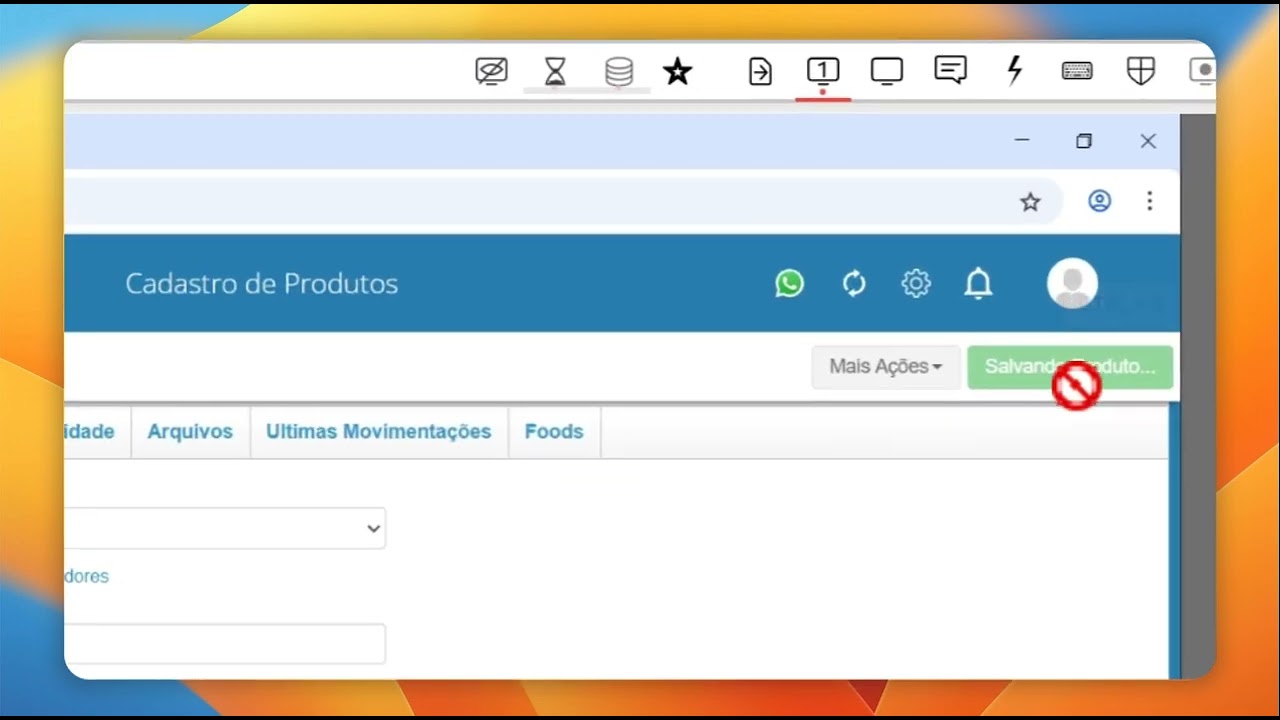This screenshot has width=1280, height=720.
Task: Switch to the Ultimas Movimentações tab
Action: click(x=378, y=432)
